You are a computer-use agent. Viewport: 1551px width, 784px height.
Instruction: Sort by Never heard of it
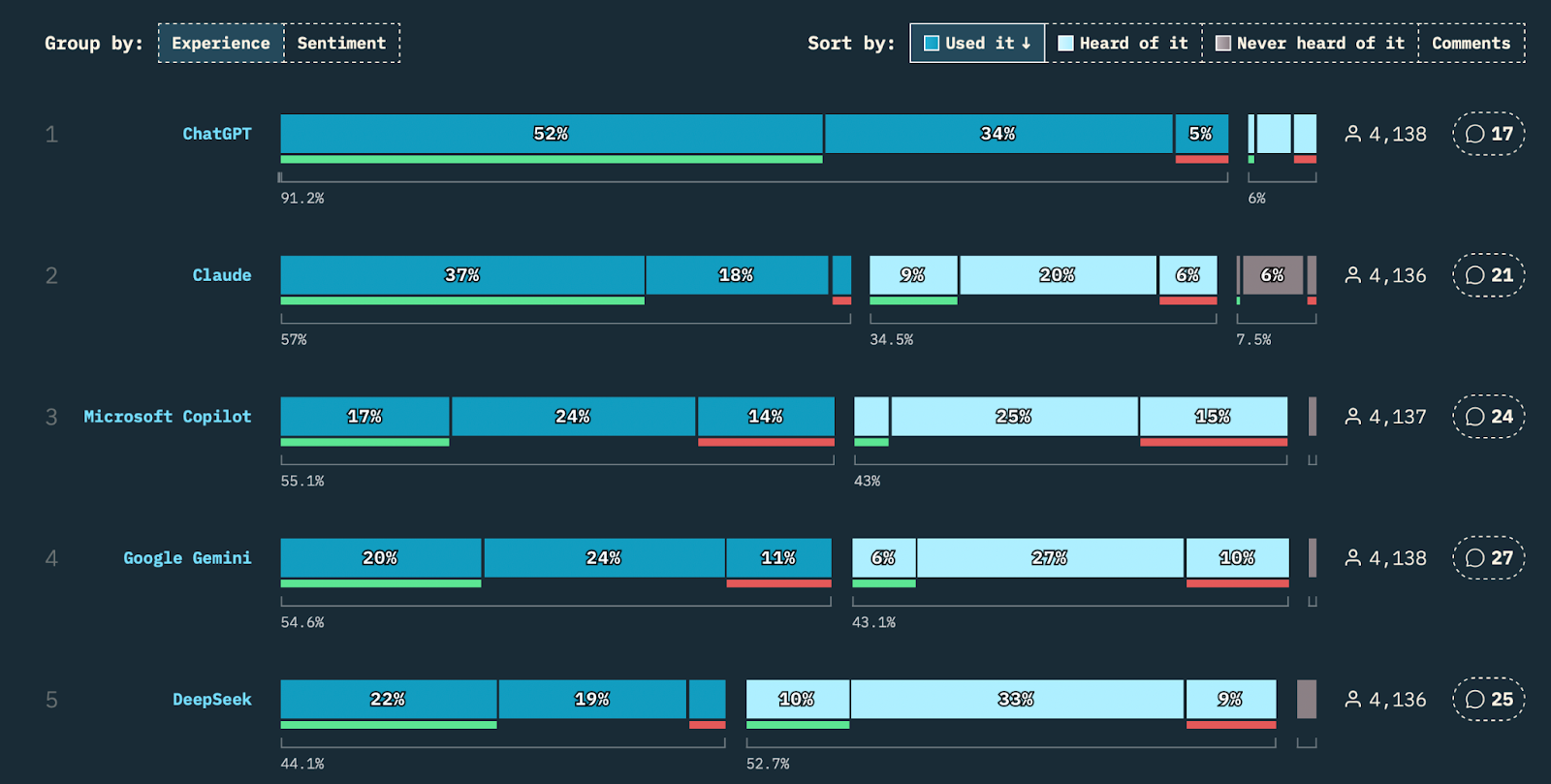pyautogui.click(x=1310, y=43)
